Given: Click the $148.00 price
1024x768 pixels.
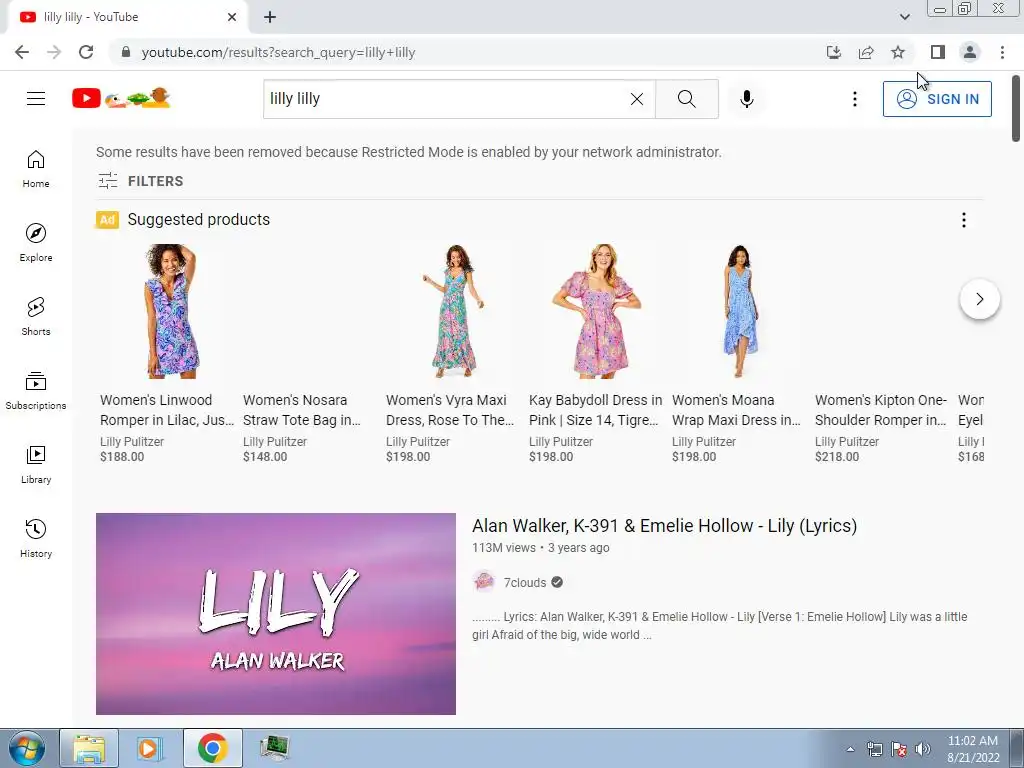Looking at the screenshot, I should (264, 456).
